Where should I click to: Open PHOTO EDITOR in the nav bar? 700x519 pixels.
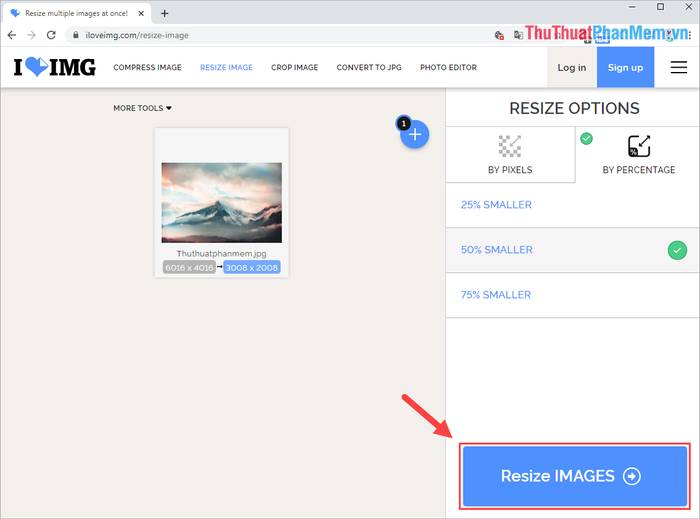(448, 67)
